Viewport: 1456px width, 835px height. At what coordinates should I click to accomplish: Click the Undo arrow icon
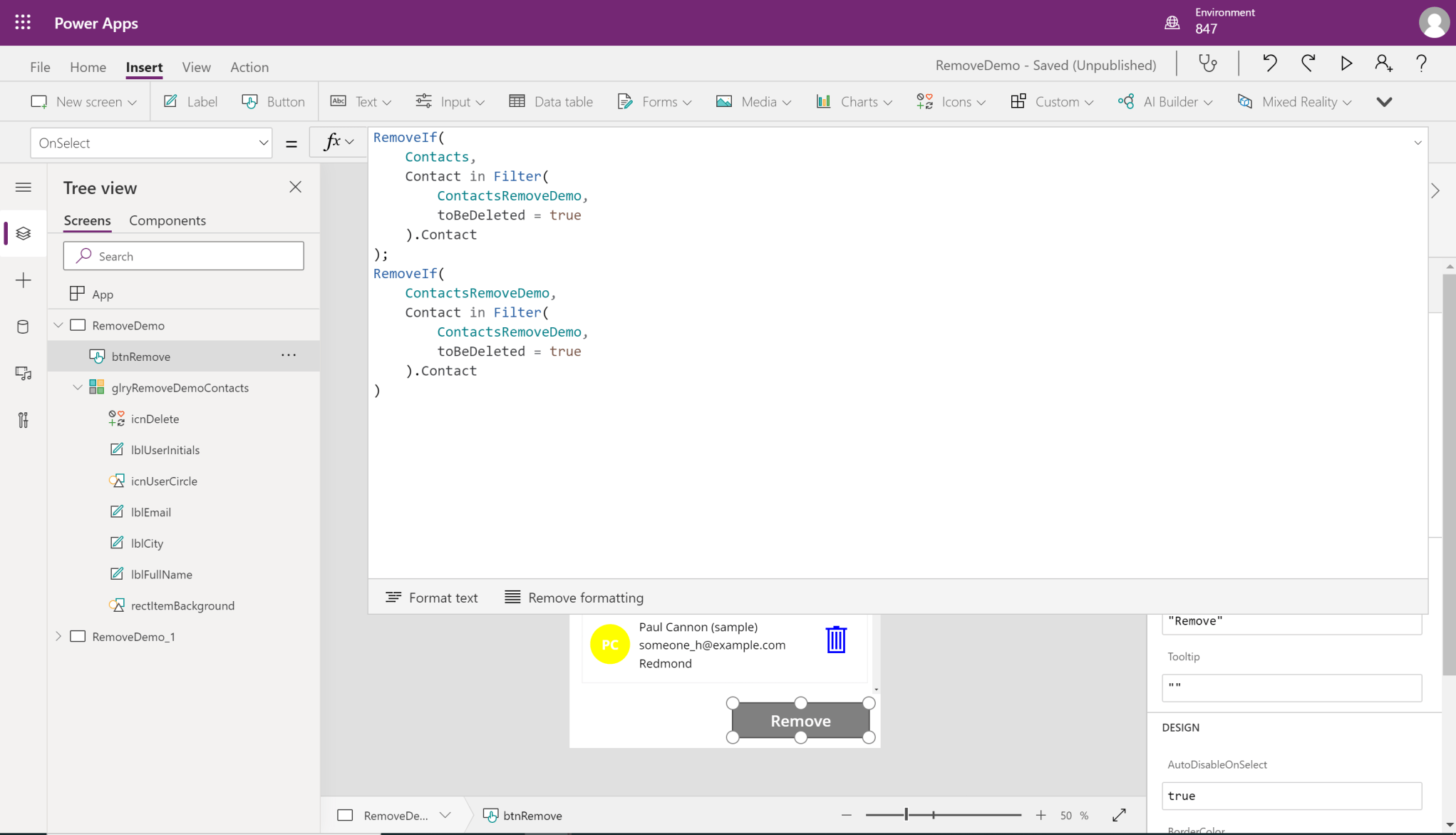(1269, 64)
